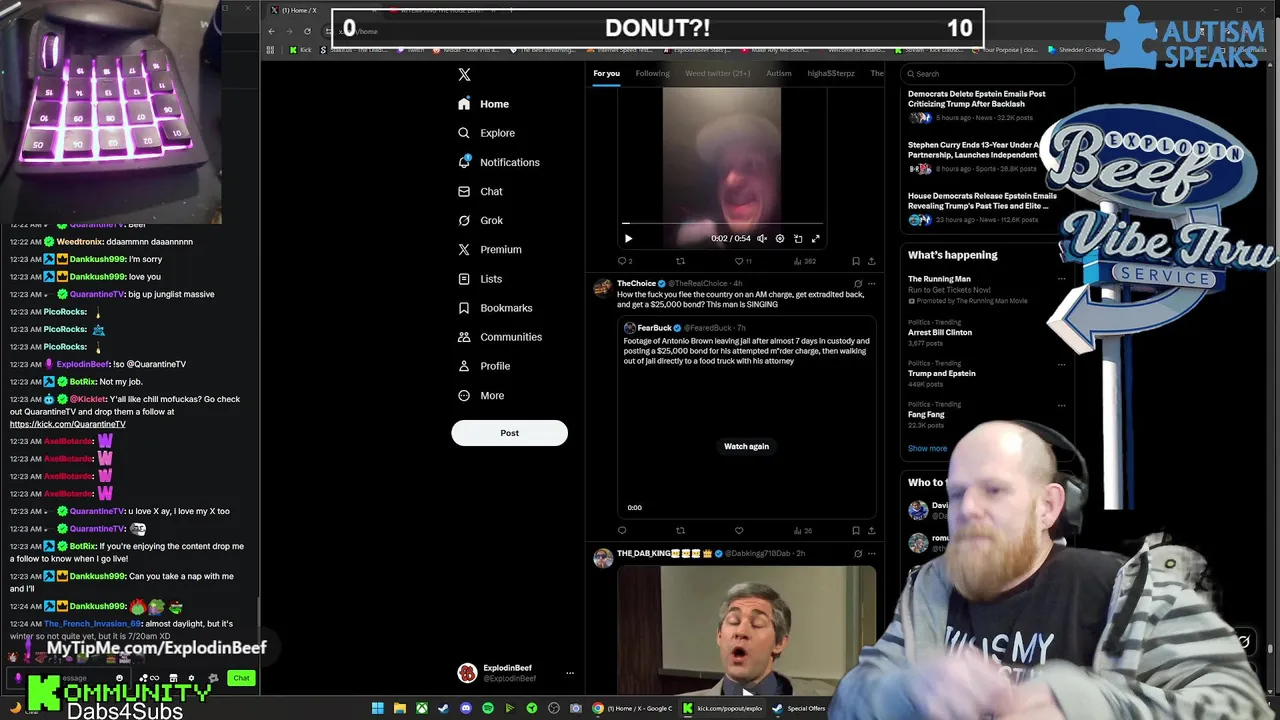
Task: Open Notifications in X sidebar
Action: (x=499, y=162)
